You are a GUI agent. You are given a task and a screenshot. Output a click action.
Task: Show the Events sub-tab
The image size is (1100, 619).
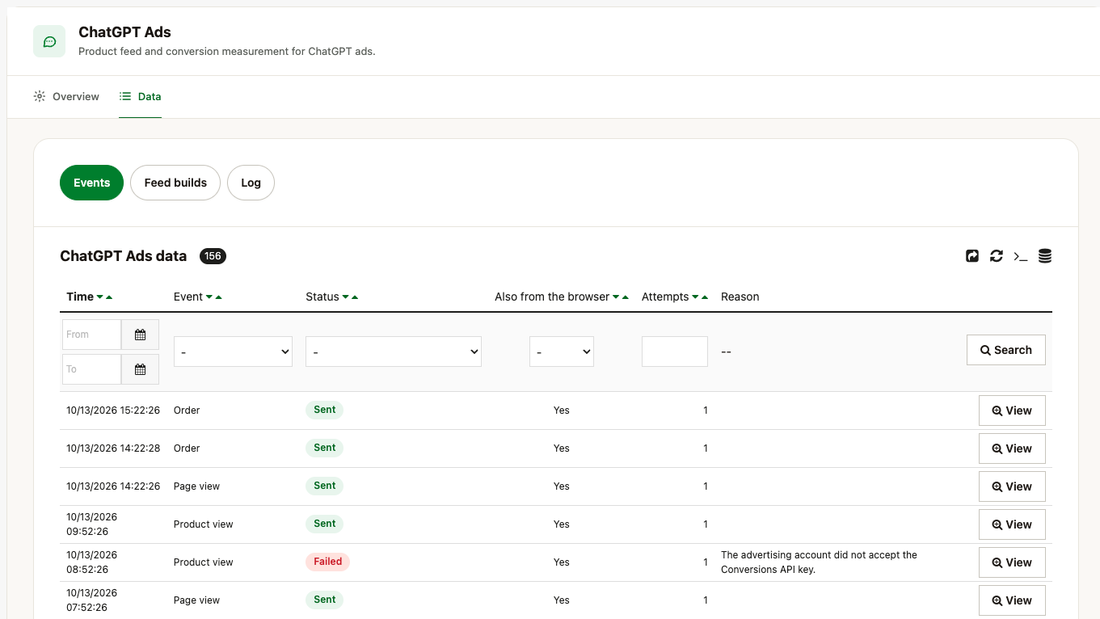(92, 182)
